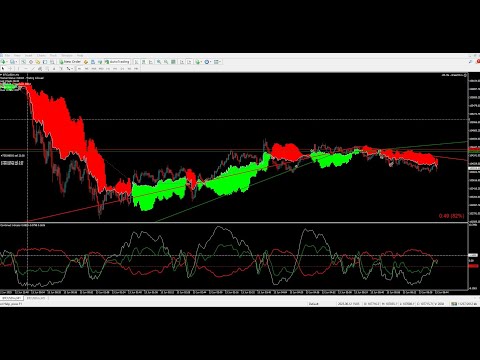Switch chart to Candlesticks style

pyautogui.click(x=144, y=62)
